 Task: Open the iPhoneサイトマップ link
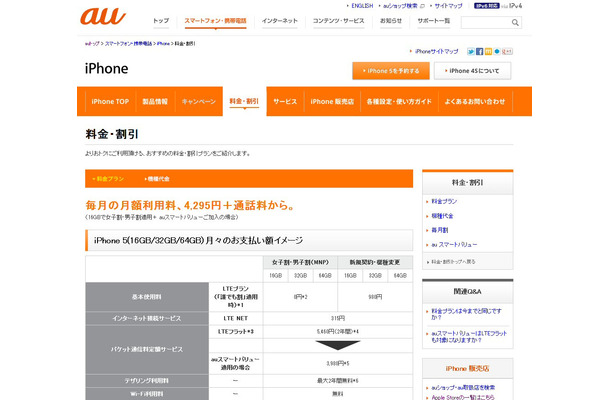436,51
